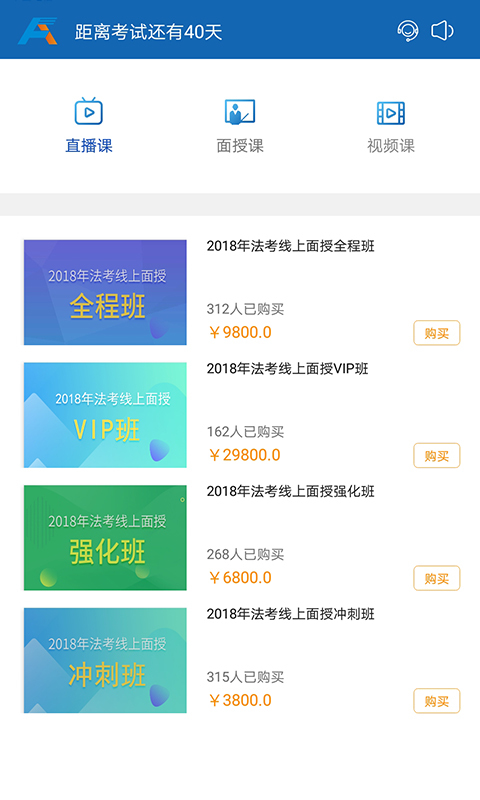Open title 2018年法考线上面授VIP班
The image size is (480, 800).
(x=287, y=368)
